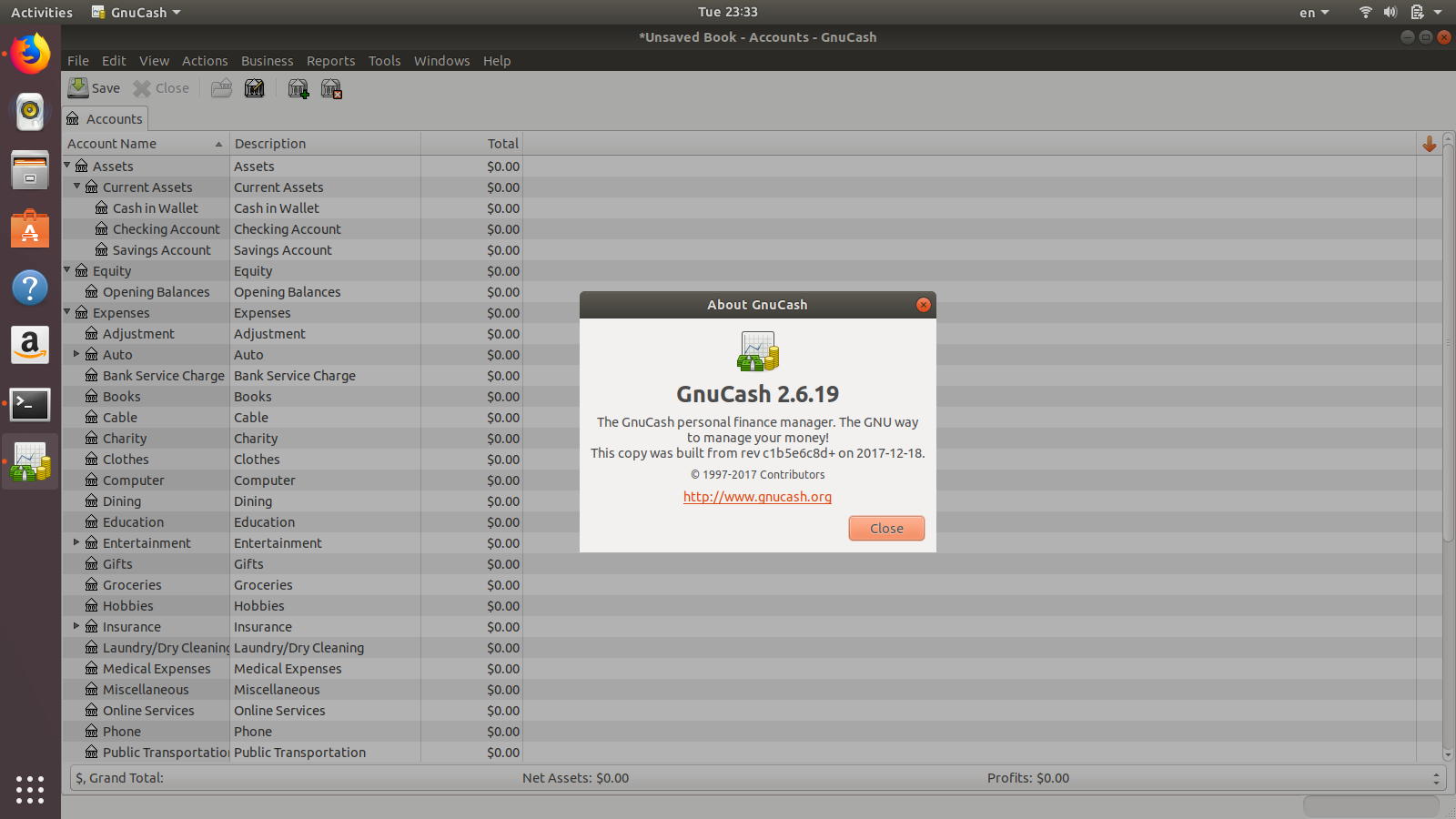Open Rhythmbox from the dock
Screen dimensions: 1456x819
30,112
